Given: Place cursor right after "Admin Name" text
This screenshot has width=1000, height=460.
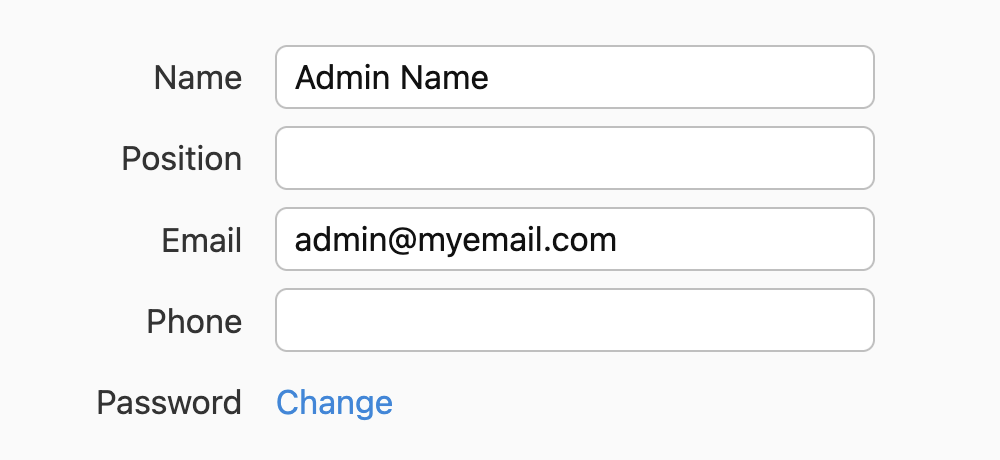Looking at the screenshot, I should 491,77.
